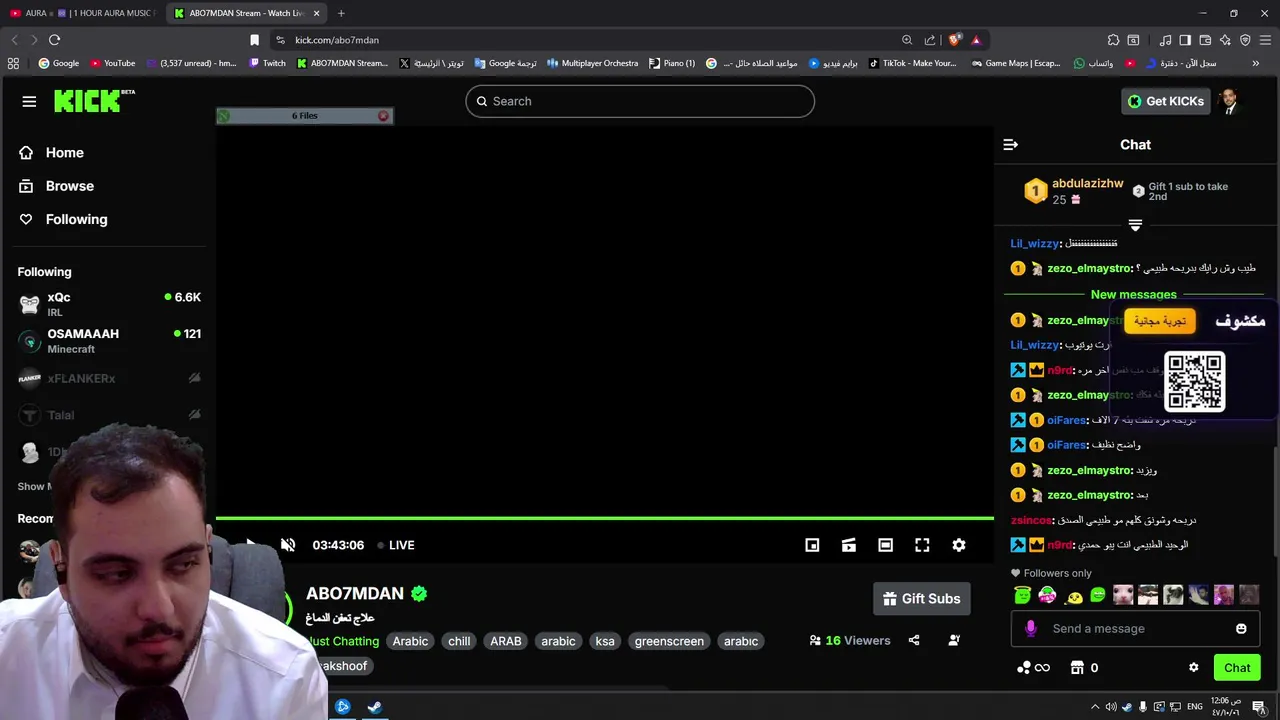Close the 6 Files overlay
The width and height of the screenshot is (1280, 720).
tap(383, 116)
